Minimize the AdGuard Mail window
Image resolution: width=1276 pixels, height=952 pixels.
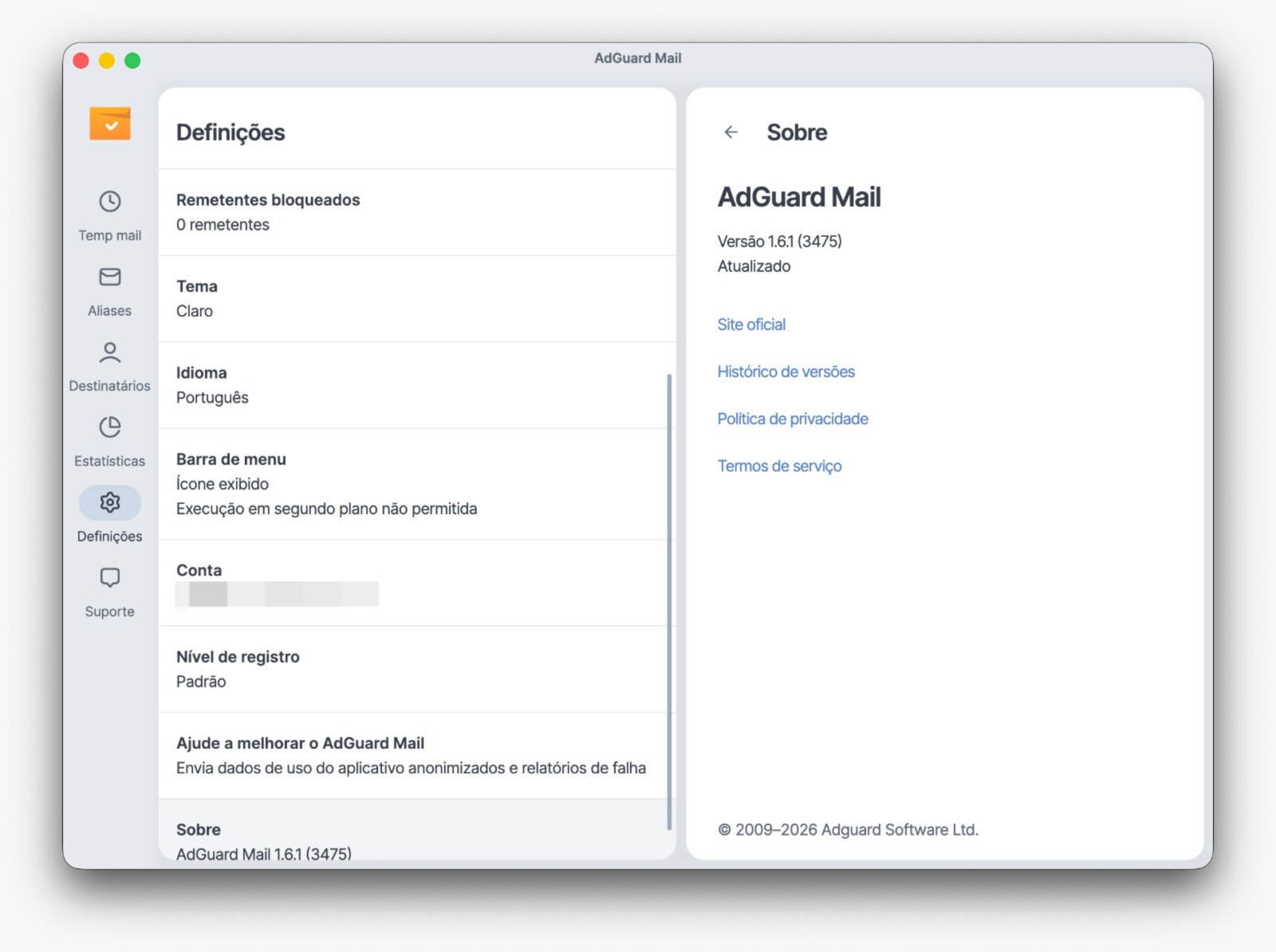coord(107,61)
